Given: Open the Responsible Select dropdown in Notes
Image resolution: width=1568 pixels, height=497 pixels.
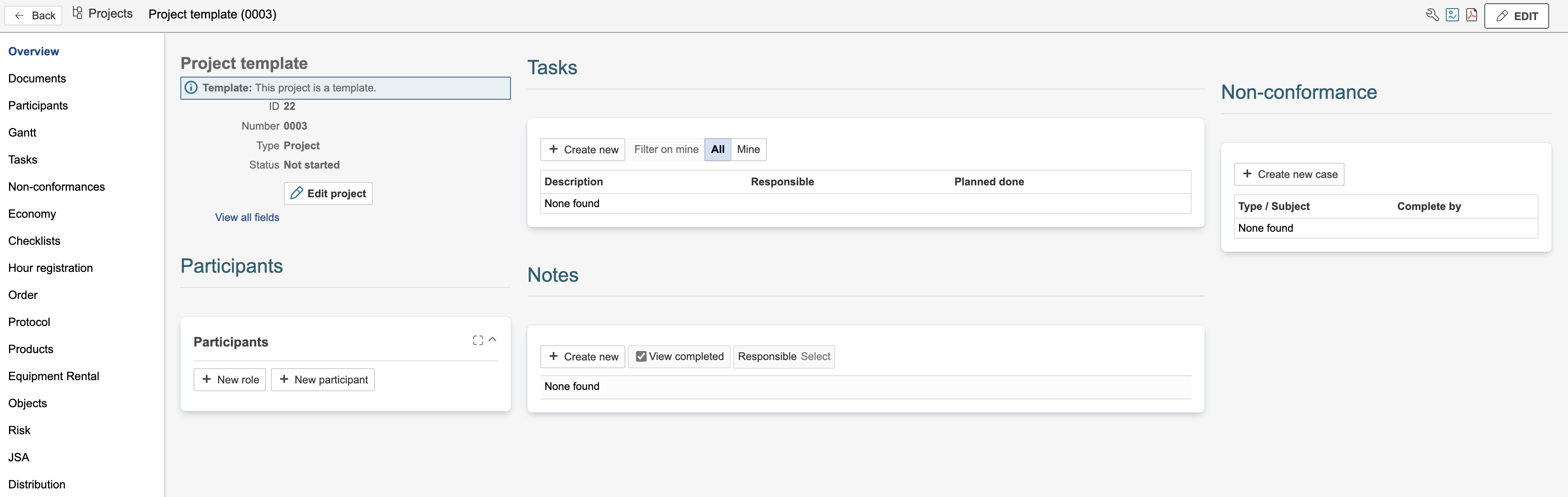Looking at the screenshot, I should 815,356.
